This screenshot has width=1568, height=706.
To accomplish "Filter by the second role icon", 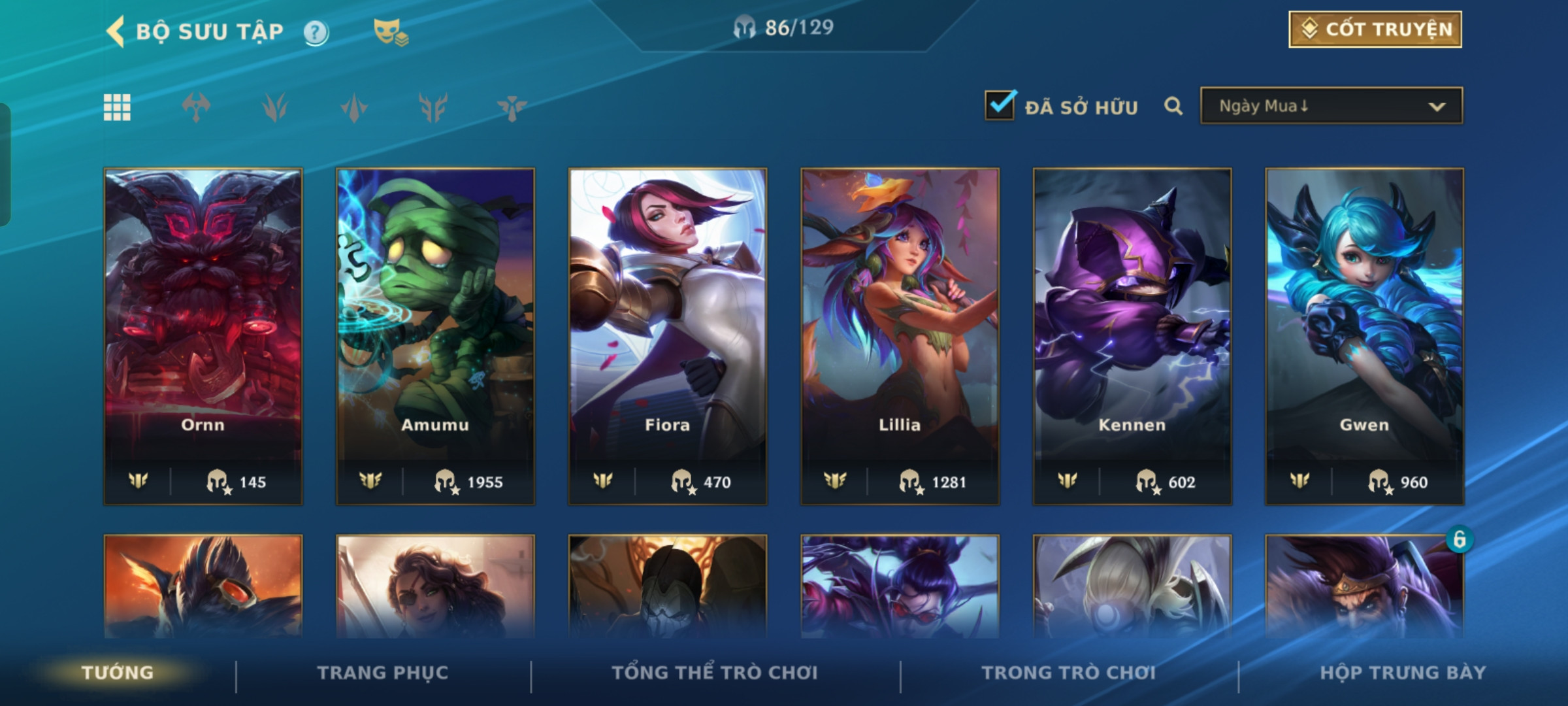I will pos(275,107).
